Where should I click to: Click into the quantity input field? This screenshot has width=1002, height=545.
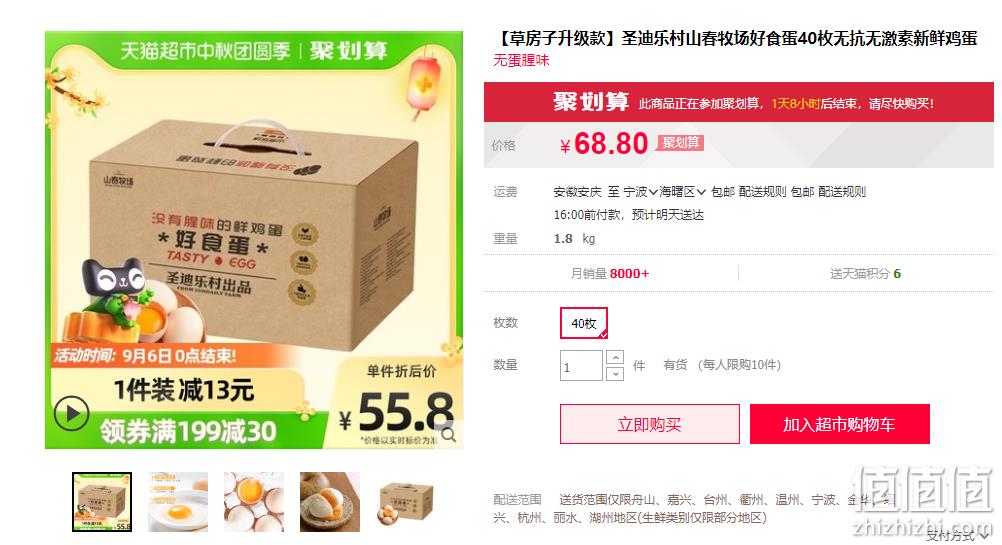click(x=581, y=366)
